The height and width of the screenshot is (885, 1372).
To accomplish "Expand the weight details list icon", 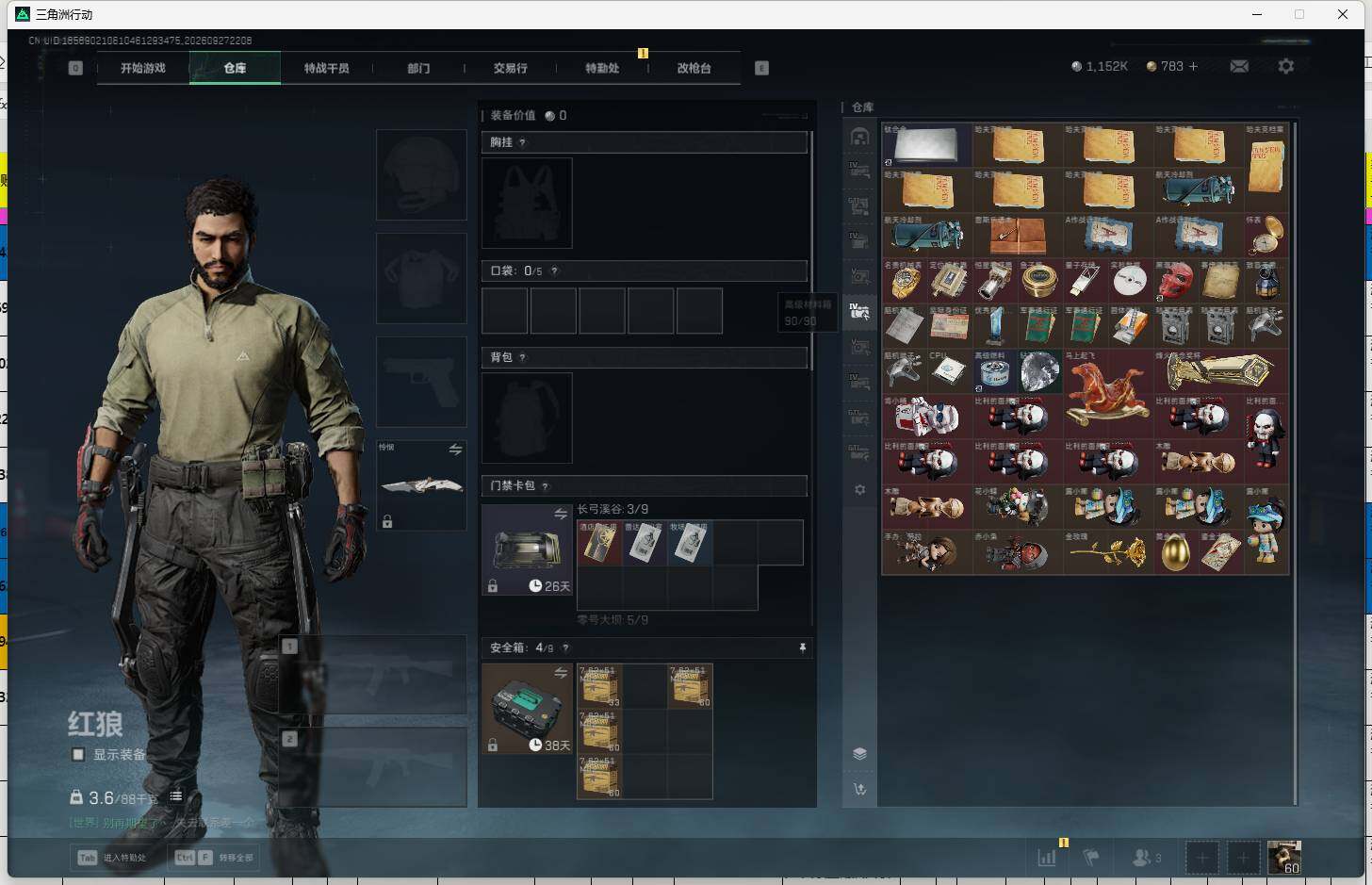I will point(176,796).
